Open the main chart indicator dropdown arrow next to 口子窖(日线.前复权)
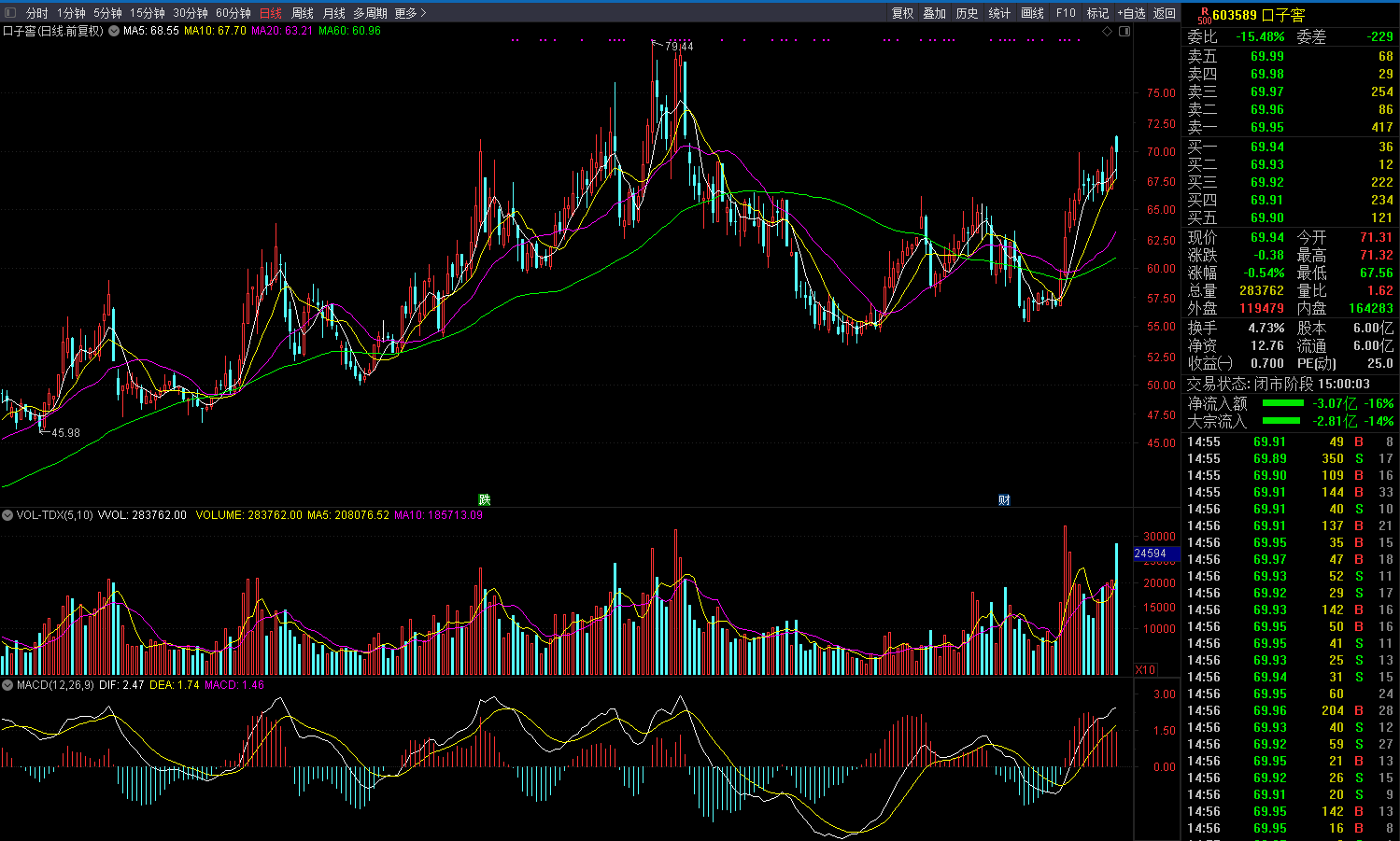Image resolution: width=1400 pixels, height=841 pixels. pos(114,31)
